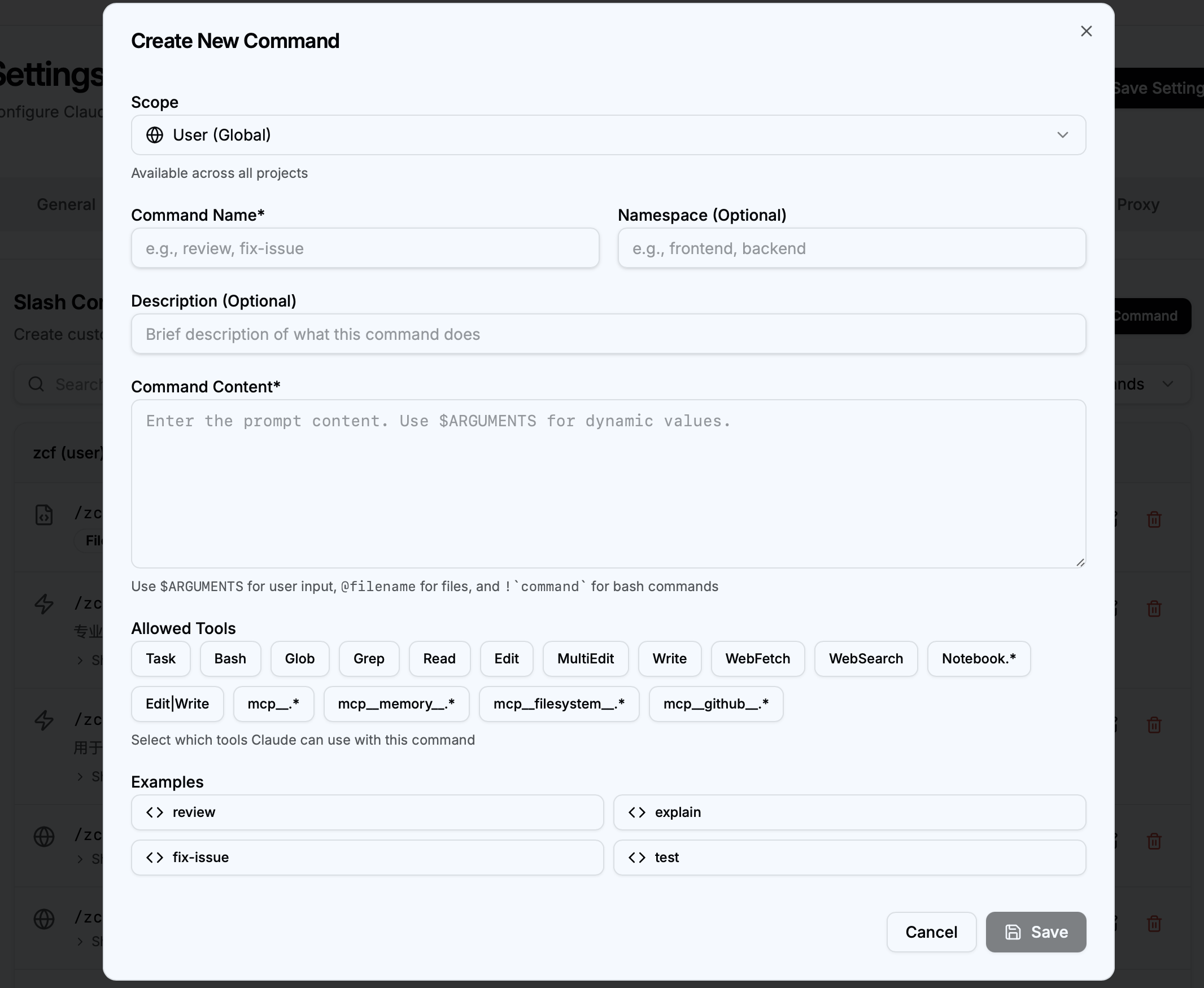Viewport: 1204px width, 988px height.
Task: Click the chevron arrow in the Scope selector
Action: pyautogui.click(x=1062, y=135)
